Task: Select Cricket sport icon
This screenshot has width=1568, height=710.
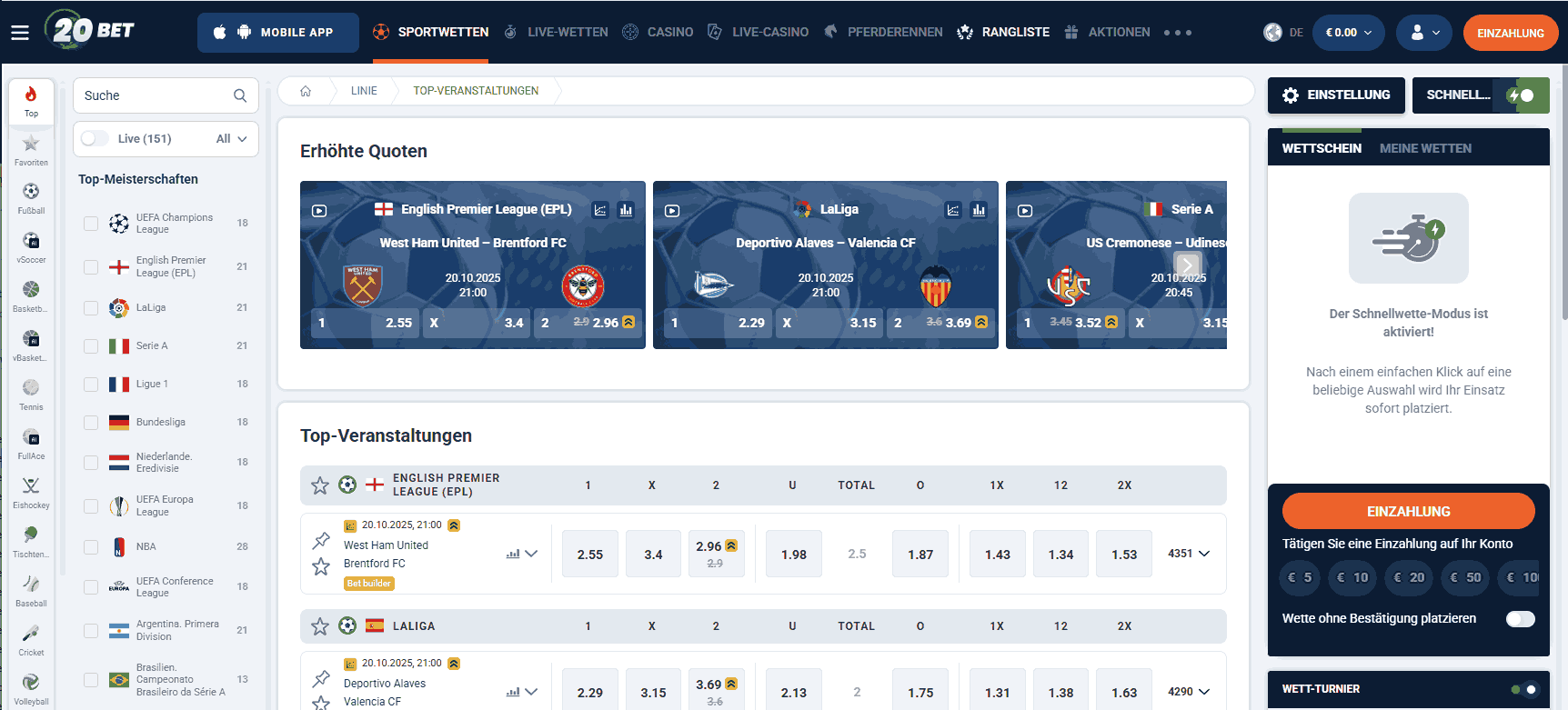Action: click(x=31, y=640)
